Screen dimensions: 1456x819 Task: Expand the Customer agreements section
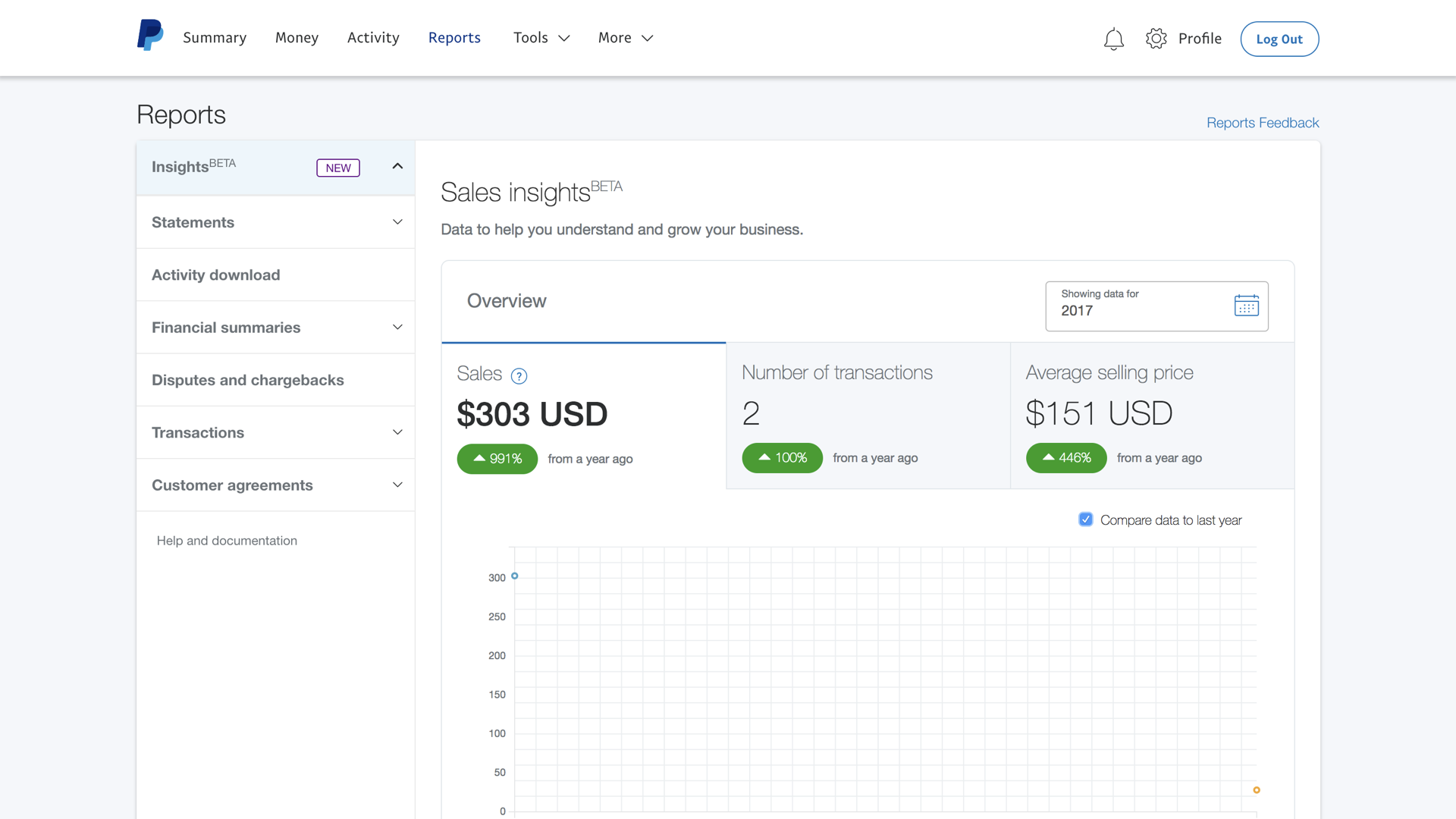pos(397,485)
